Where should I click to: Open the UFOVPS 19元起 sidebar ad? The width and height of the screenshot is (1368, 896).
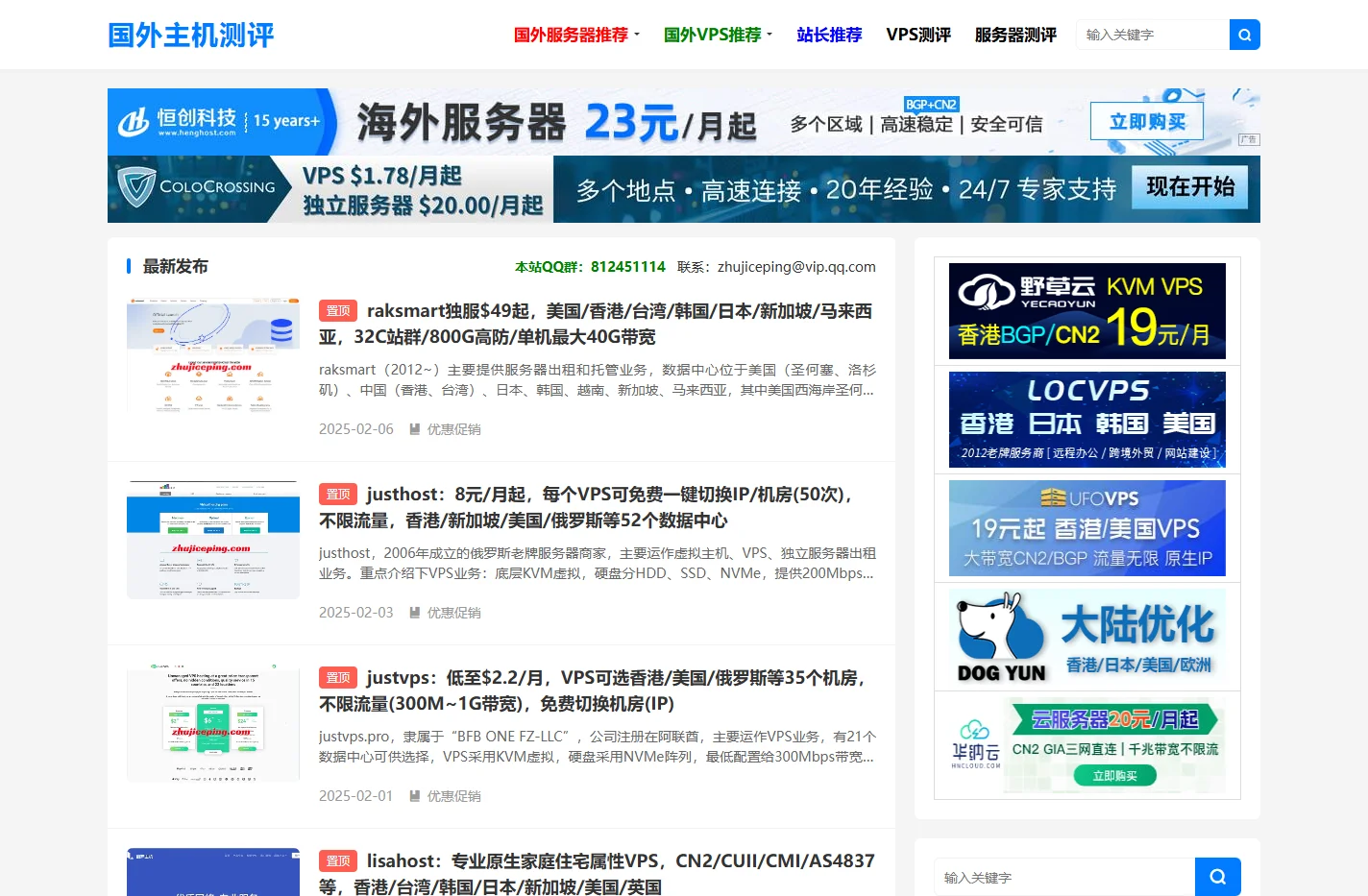coord(1087,528)
